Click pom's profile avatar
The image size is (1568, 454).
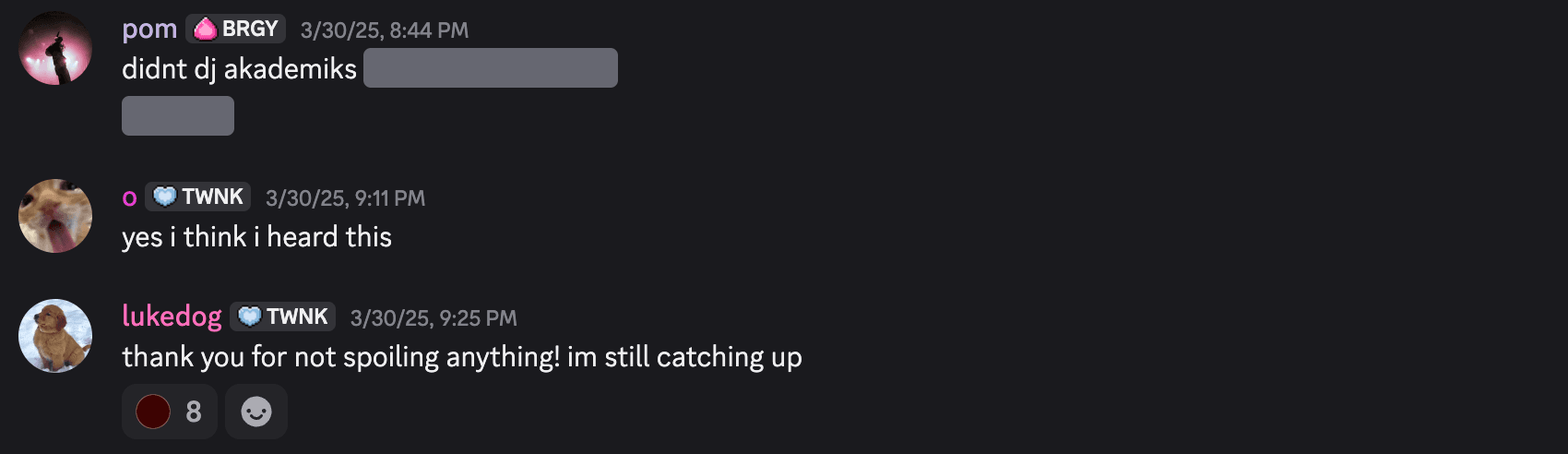[x=55, y=48]
